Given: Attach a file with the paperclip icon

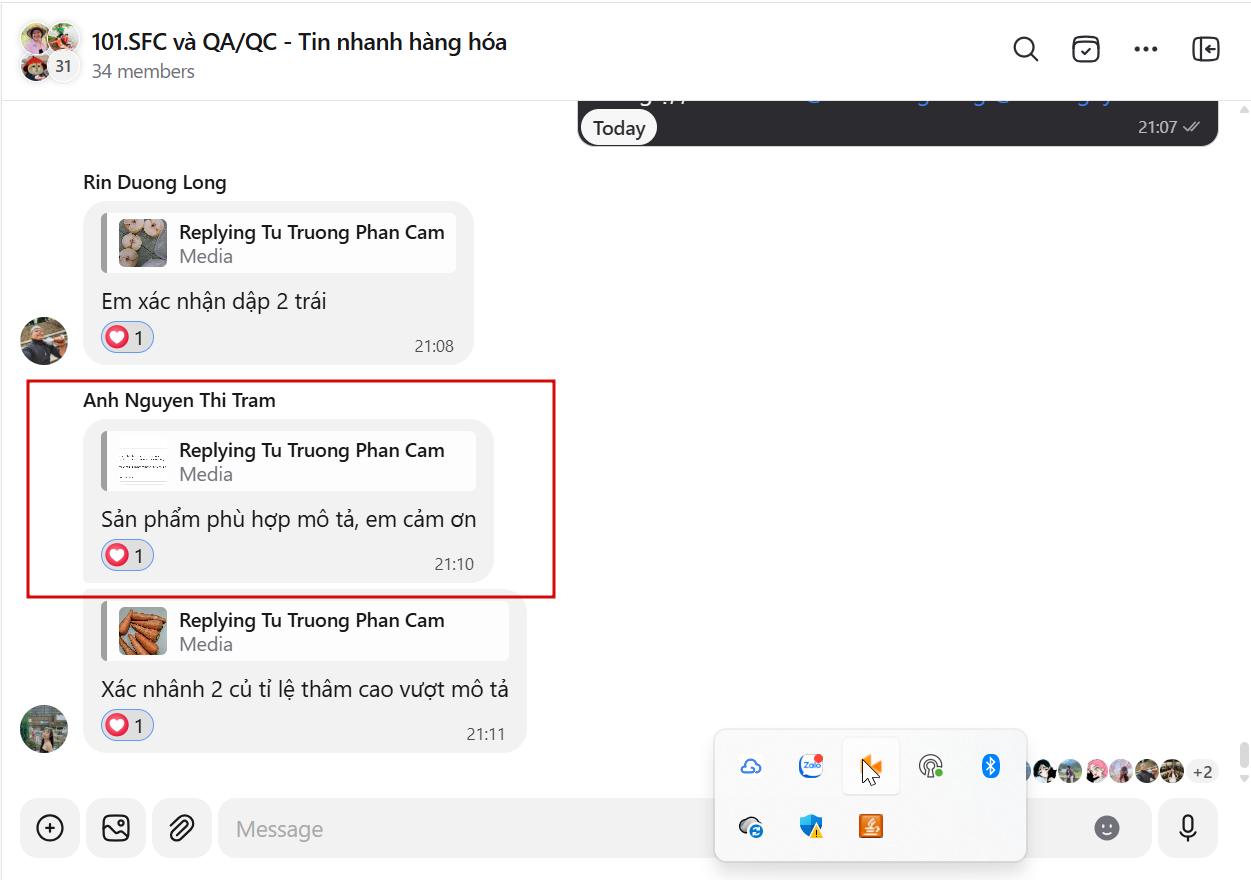Looking at the screenshot, I should (181, 828).
